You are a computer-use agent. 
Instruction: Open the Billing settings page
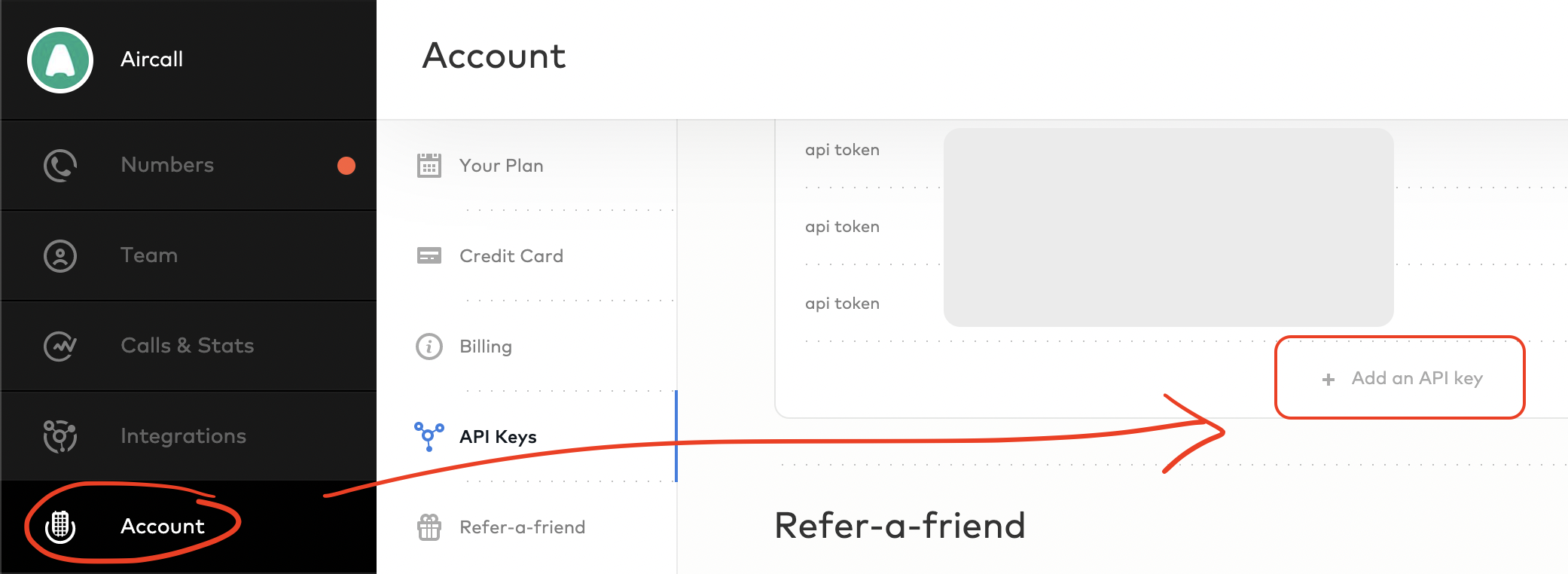coord(485,347)
